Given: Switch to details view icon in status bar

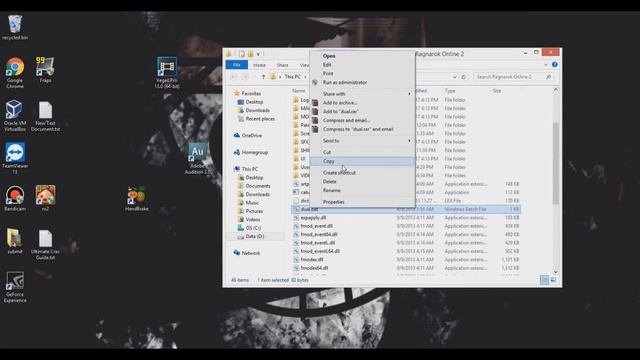Looking at the screenshot, I should click(544, 280).
